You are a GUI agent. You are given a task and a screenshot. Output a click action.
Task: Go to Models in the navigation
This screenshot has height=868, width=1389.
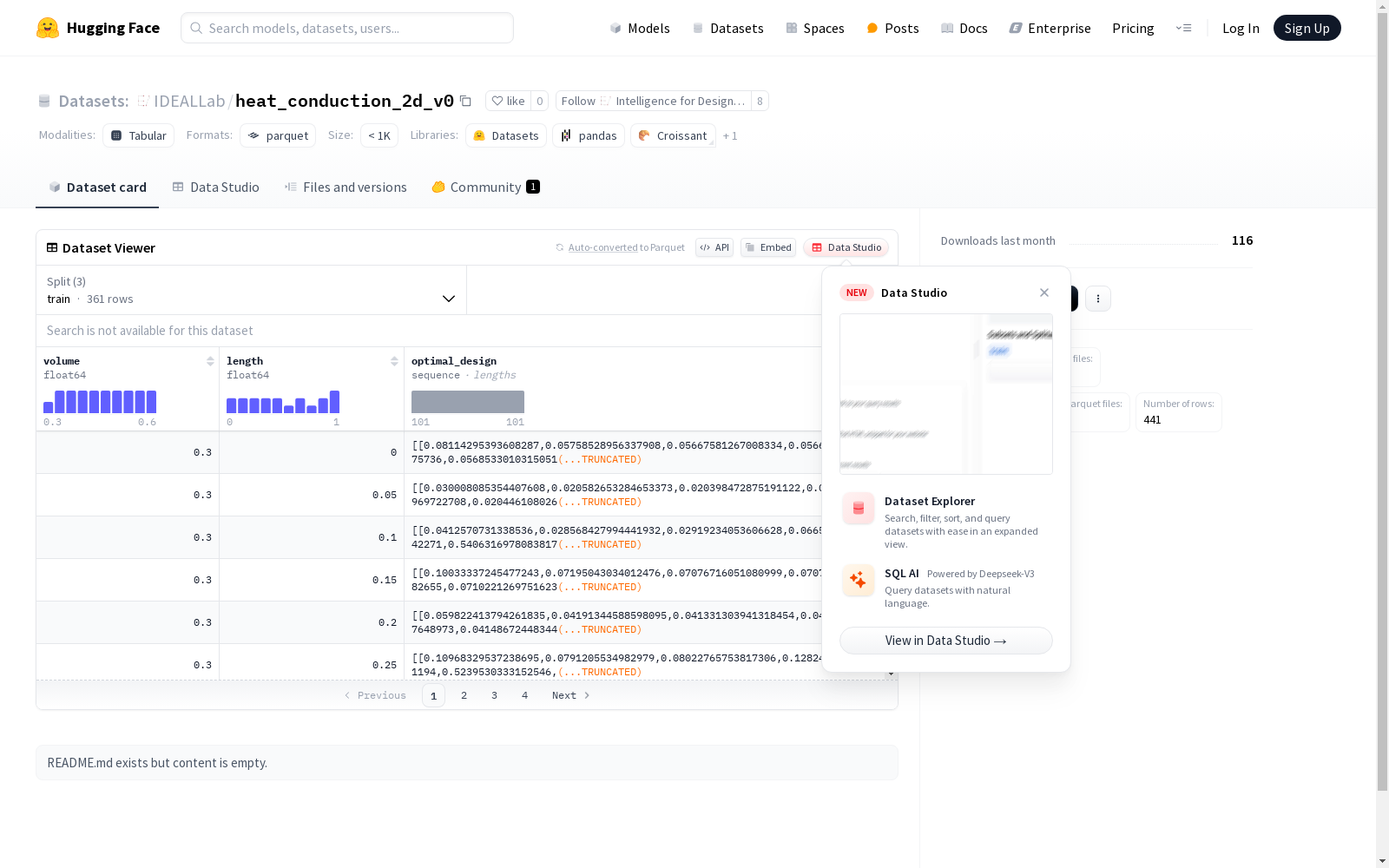coord(640,28)
